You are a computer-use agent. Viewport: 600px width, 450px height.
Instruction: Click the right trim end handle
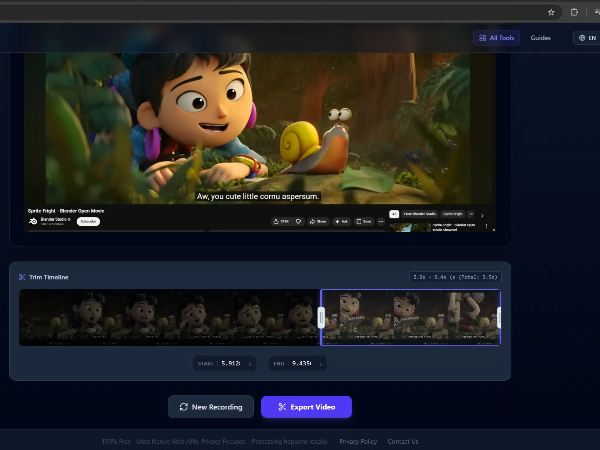(x=499, y=318)
